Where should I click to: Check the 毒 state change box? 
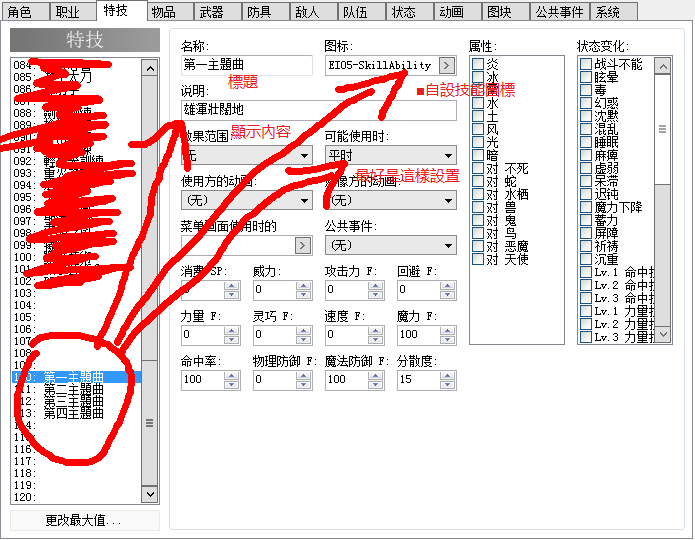(586, 90)
